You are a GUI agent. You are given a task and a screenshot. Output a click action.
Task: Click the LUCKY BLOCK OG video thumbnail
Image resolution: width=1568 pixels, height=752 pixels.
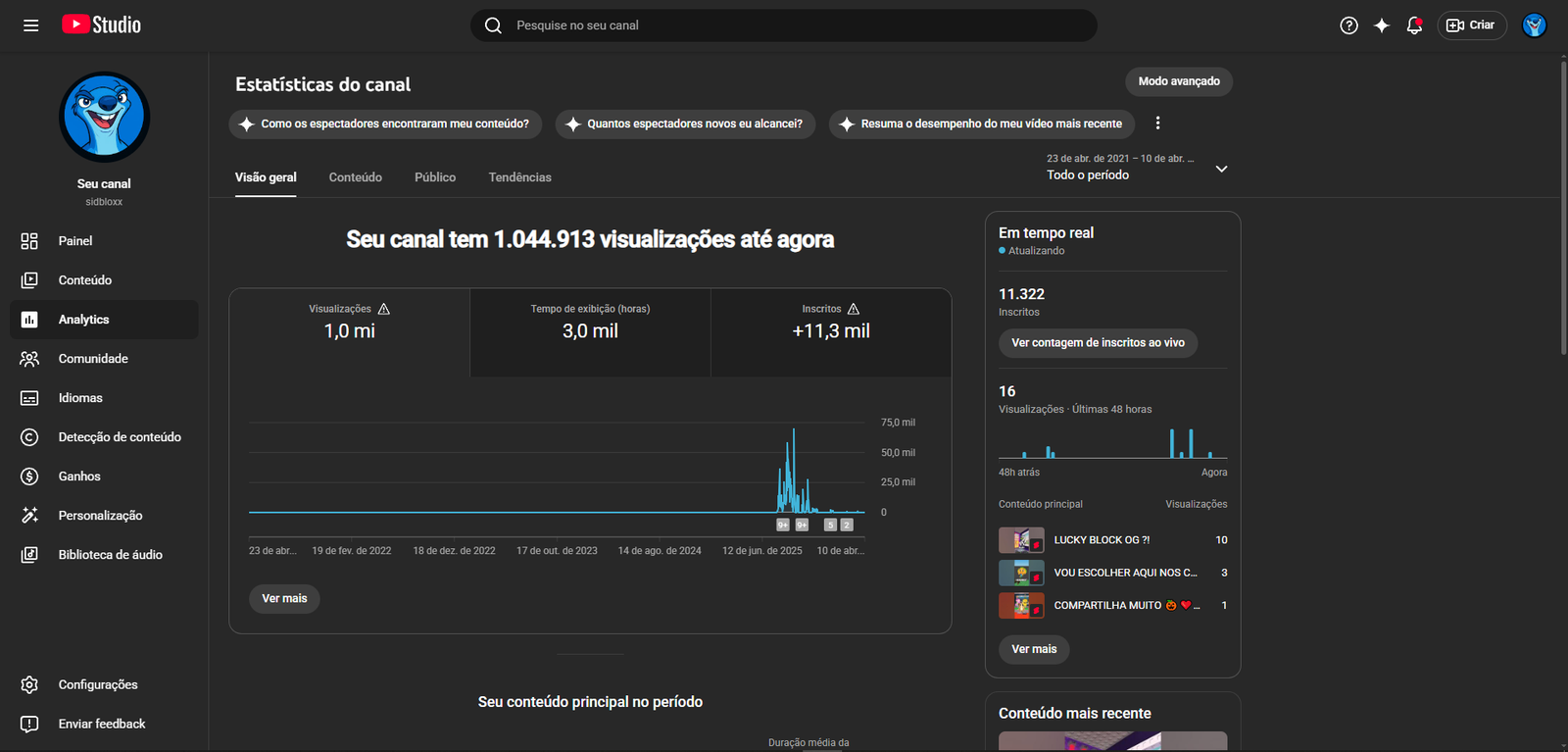pyautogui.click(x=1020, y=540)
